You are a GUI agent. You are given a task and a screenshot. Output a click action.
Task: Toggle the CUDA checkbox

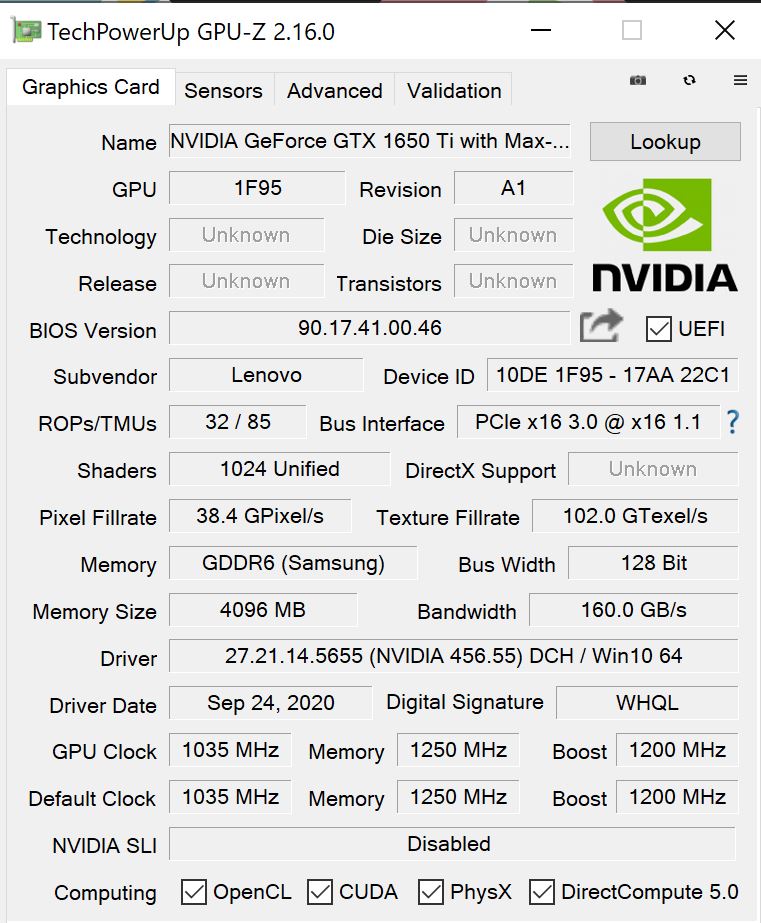tap(320, 891)
